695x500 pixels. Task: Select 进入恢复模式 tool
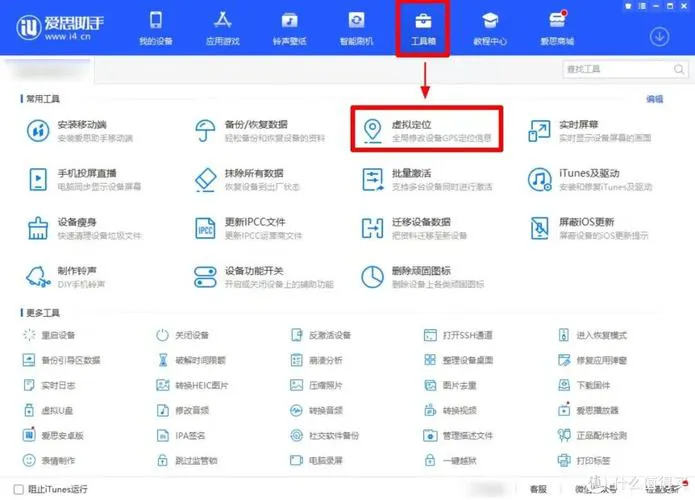(593, 335)
